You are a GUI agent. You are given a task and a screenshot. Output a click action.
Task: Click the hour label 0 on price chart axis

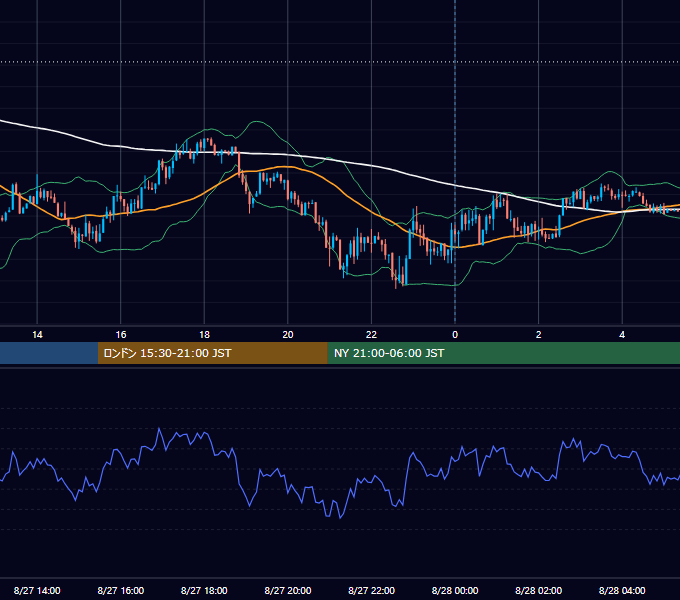point(455,335)
